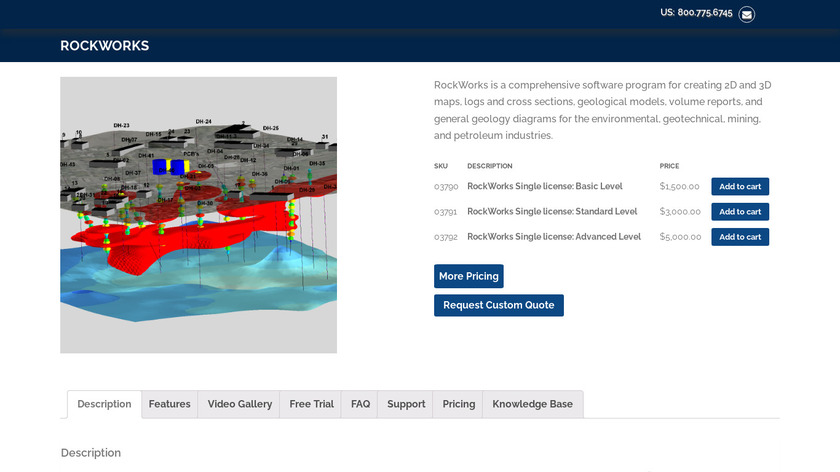
Task: Show the FAQ tab
Action: (360, 404)
